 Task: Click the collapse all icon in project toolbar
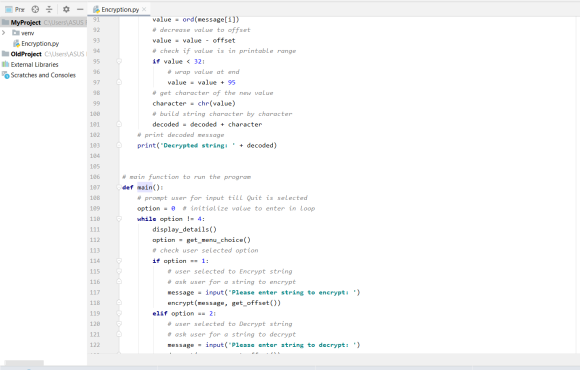pos(49,9)
